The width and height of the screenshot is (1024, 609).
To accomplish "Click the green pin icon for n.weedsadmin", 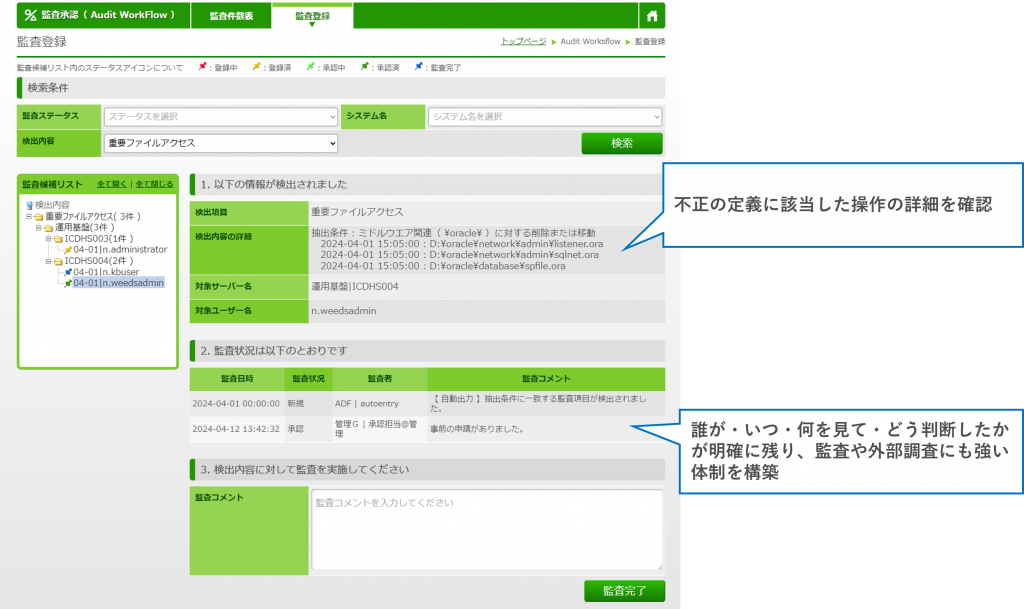I will [67, 283].
